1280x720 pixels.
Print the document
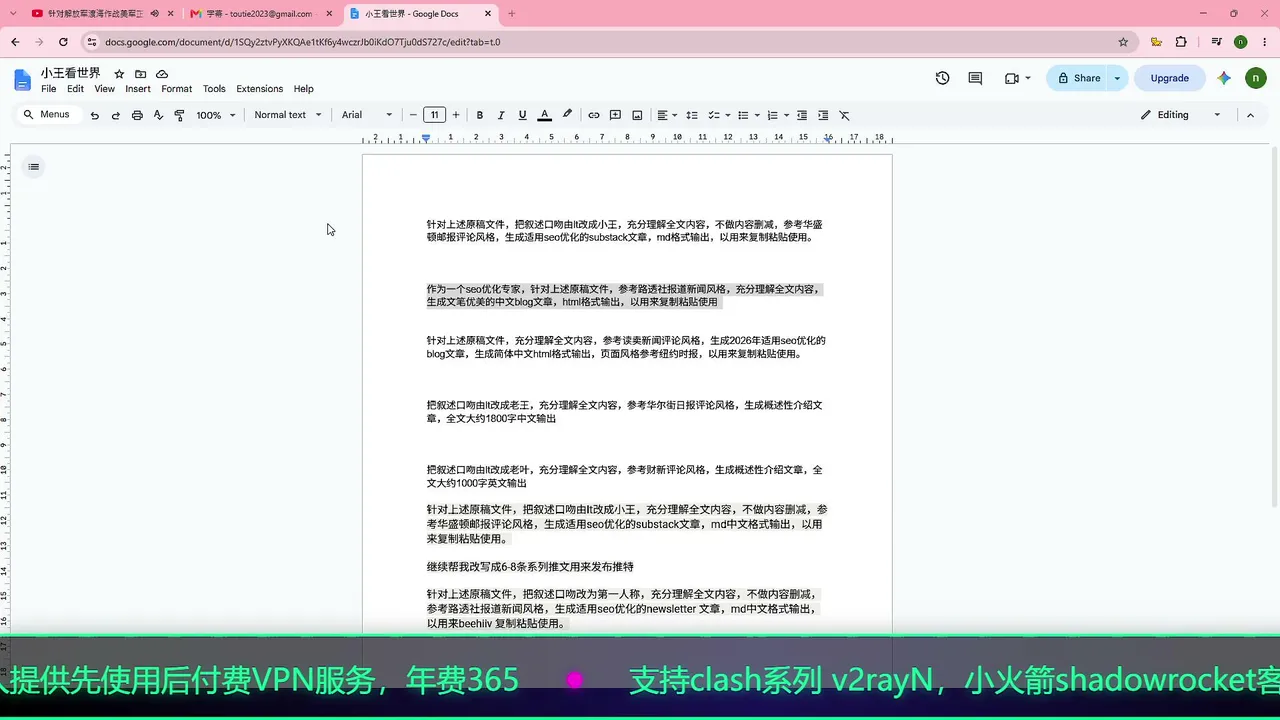pyautogui.click(x=137, y=115)
